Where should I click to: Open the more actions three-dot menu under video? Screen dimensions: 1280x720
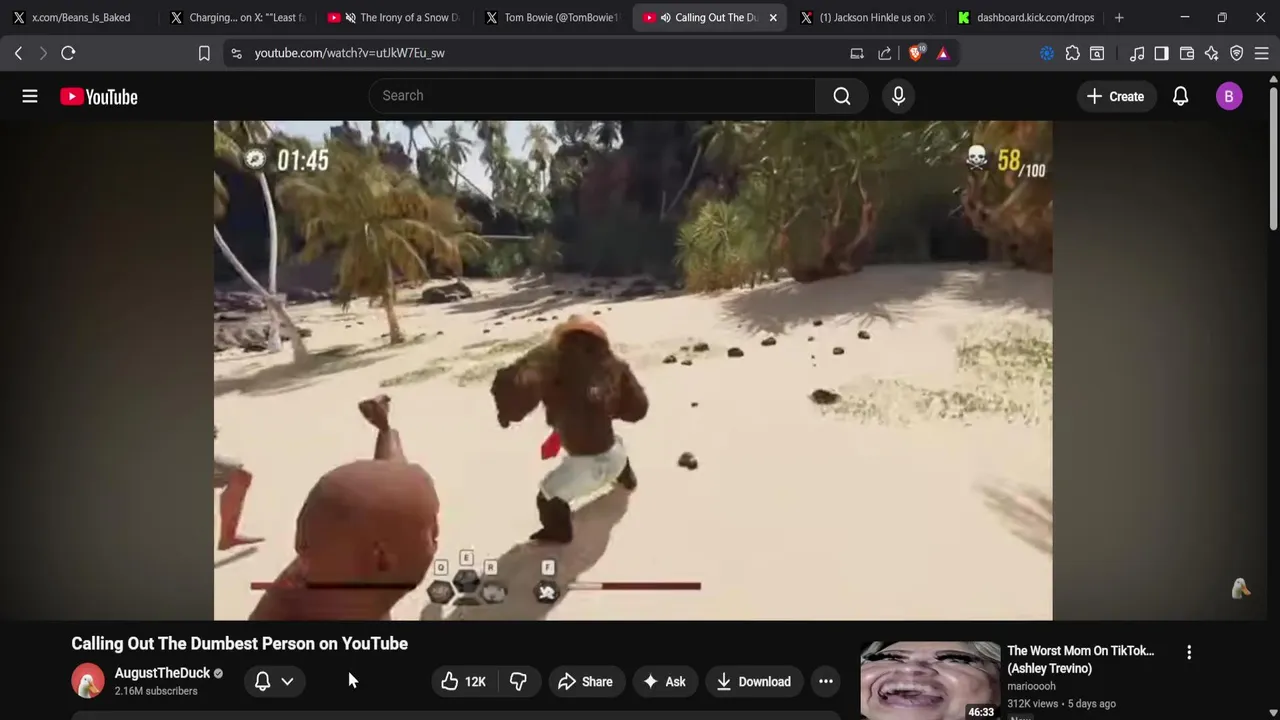coord(826,682)
